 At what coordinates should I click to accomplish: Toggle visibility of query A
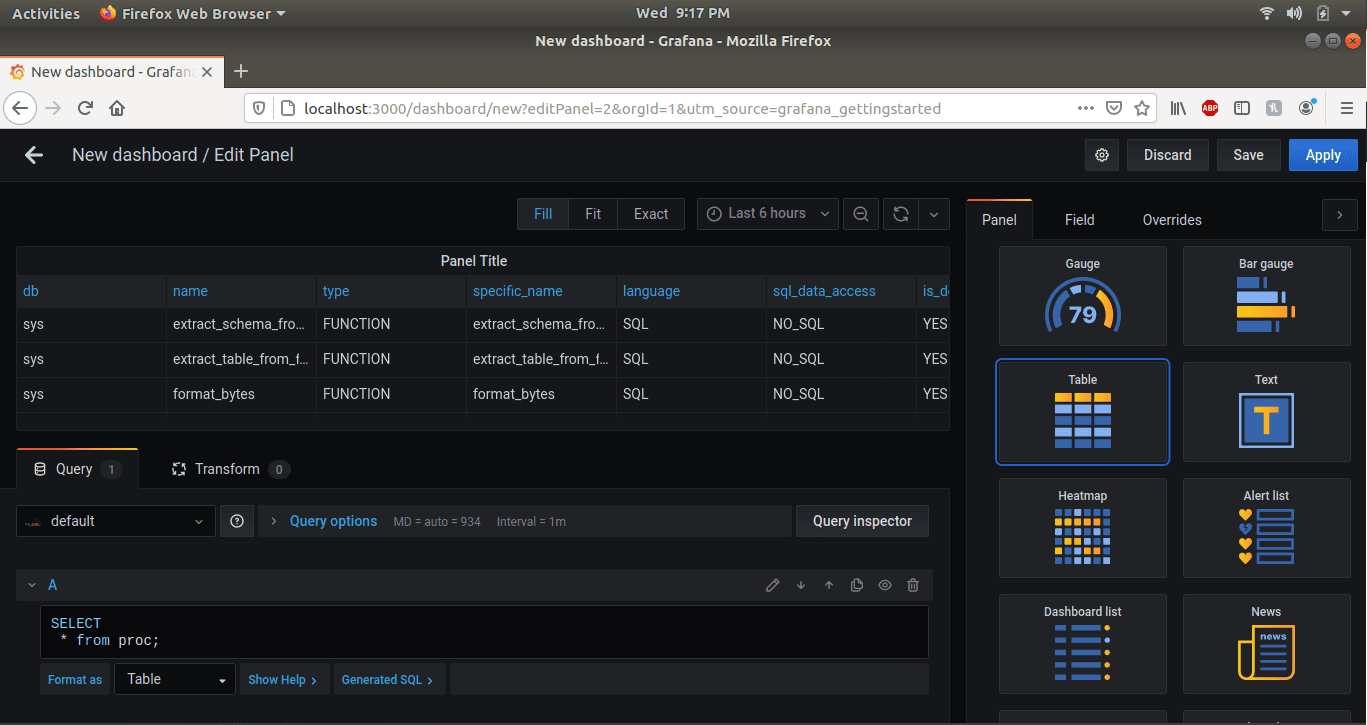[x=885, y=585]
